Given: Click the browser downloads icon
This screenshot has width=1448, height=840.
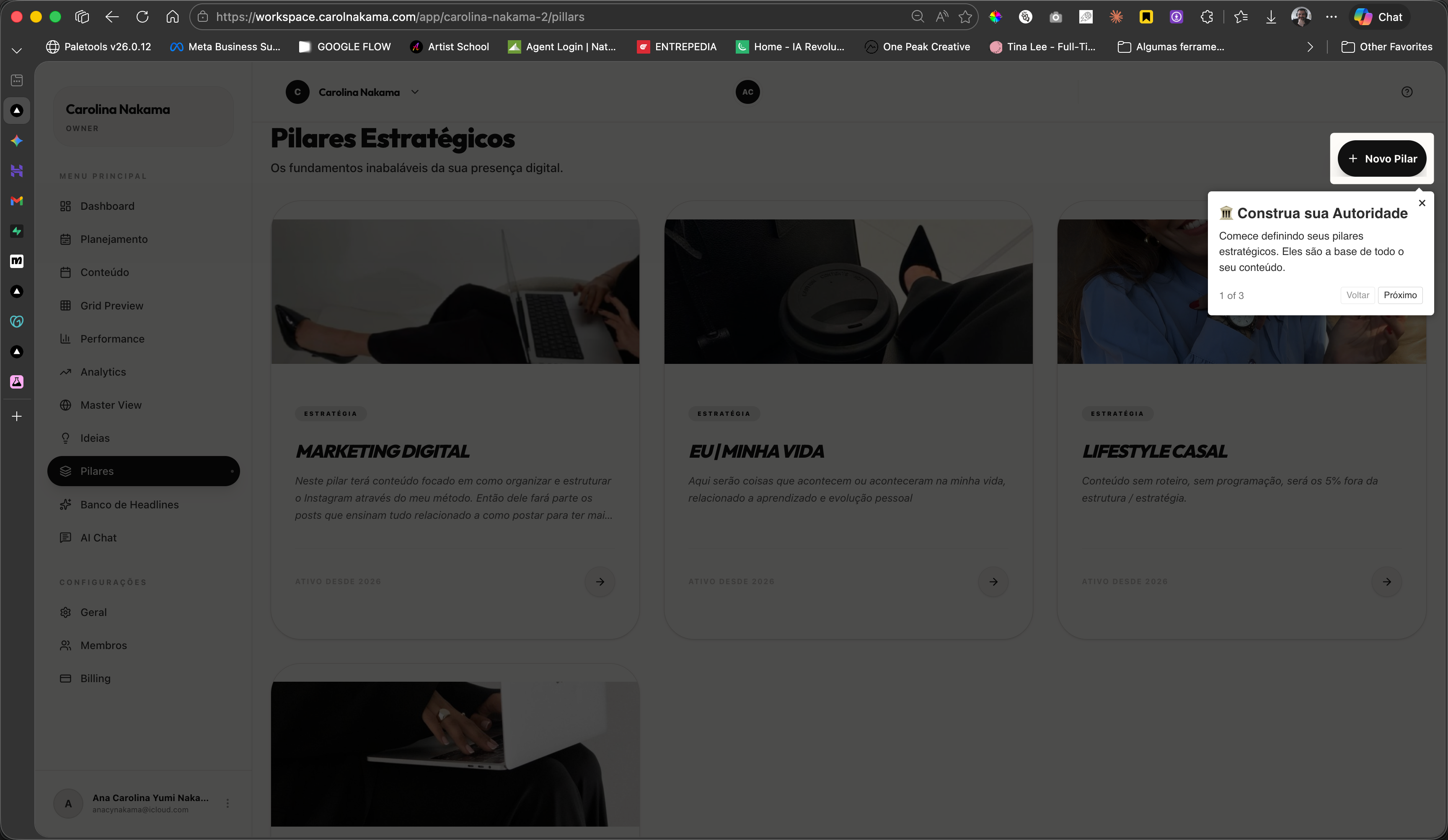Looking at the screenshot, I should (1270, 17).
